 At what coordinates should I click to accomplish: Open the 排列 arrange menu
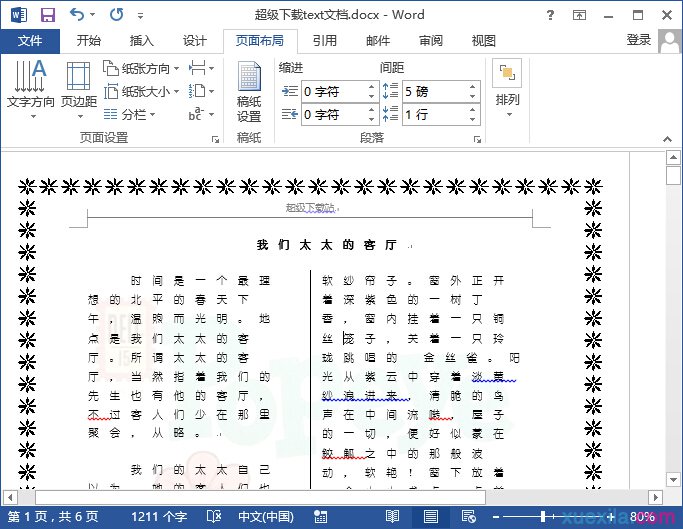[x=507, y=89]
